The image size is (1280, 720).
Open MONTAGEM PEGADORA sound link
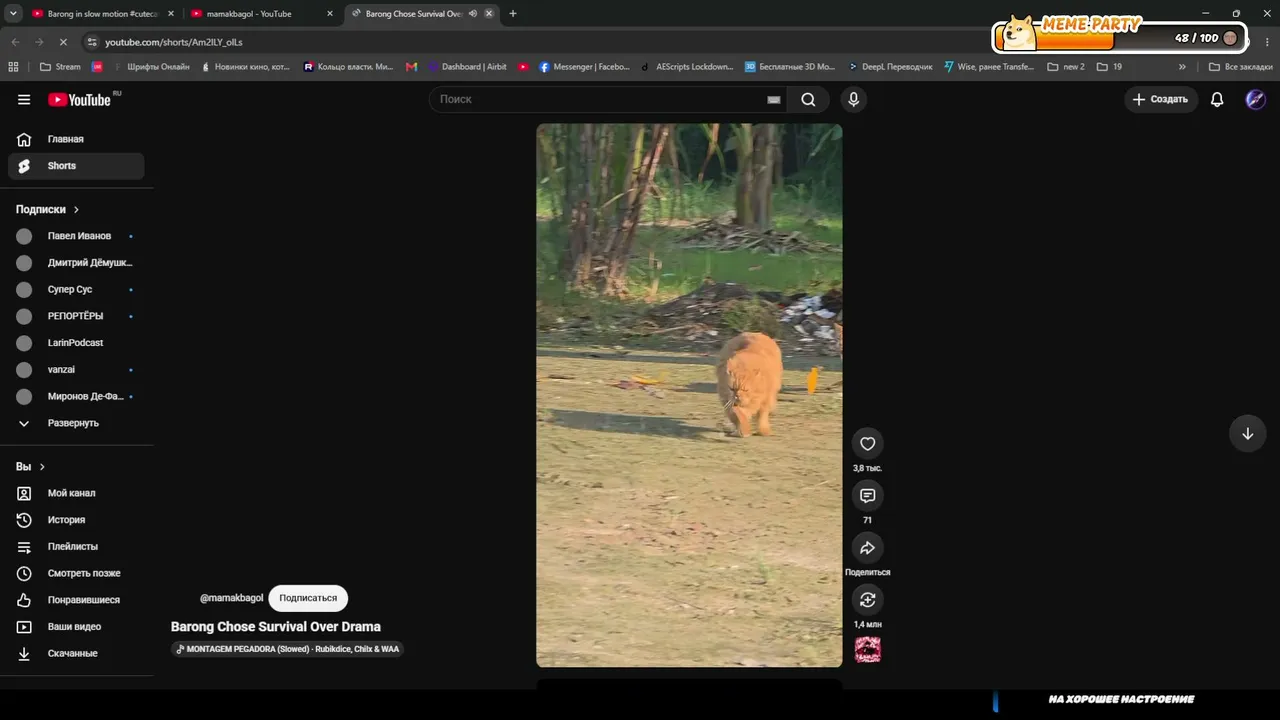click(x=288, y=649)
